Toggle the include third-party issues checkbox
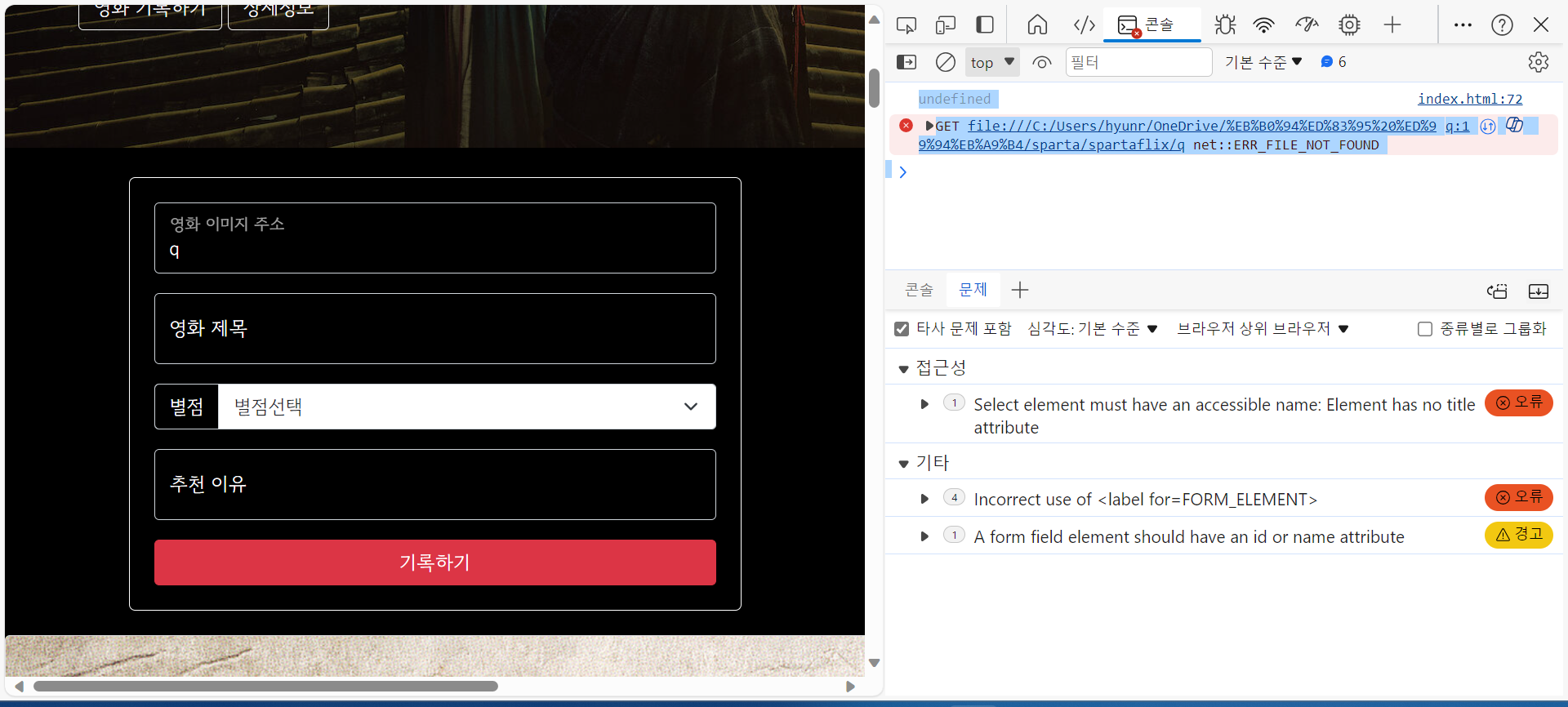This screenshot has height=707, width=1568. pos(902,329)
